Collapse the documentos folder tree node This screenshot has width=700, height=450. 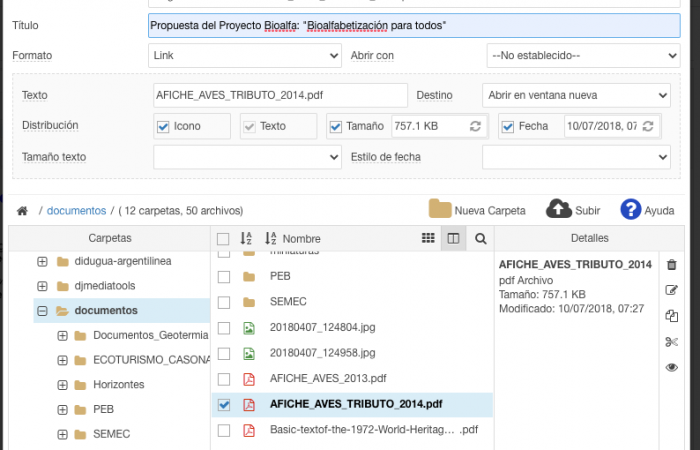42,311
